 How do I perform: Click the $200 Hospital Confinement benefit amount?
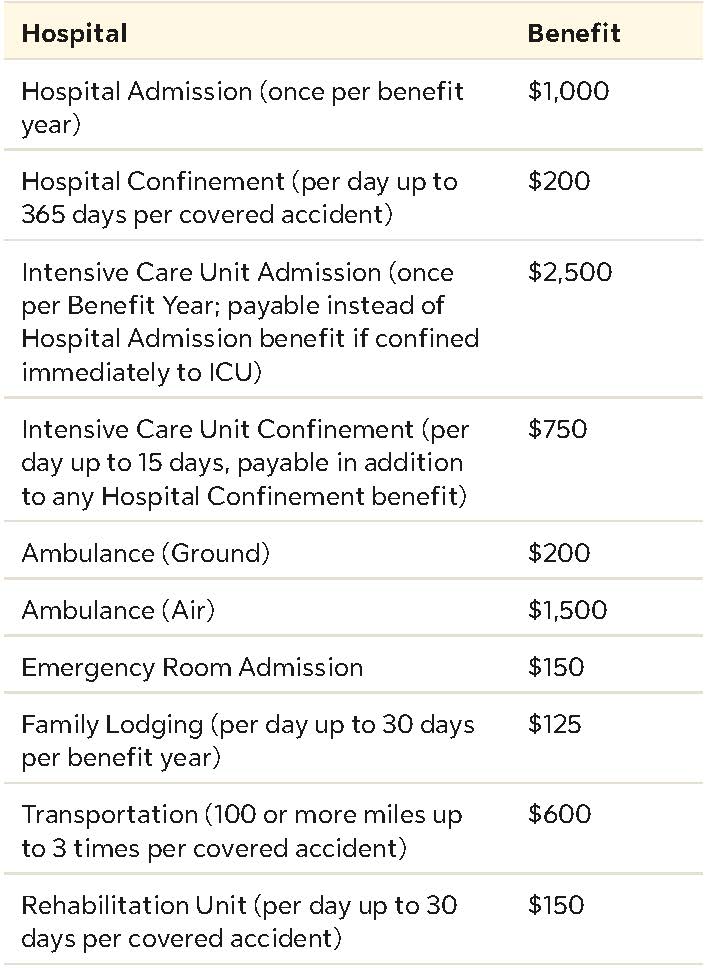[x=559, y=182]
